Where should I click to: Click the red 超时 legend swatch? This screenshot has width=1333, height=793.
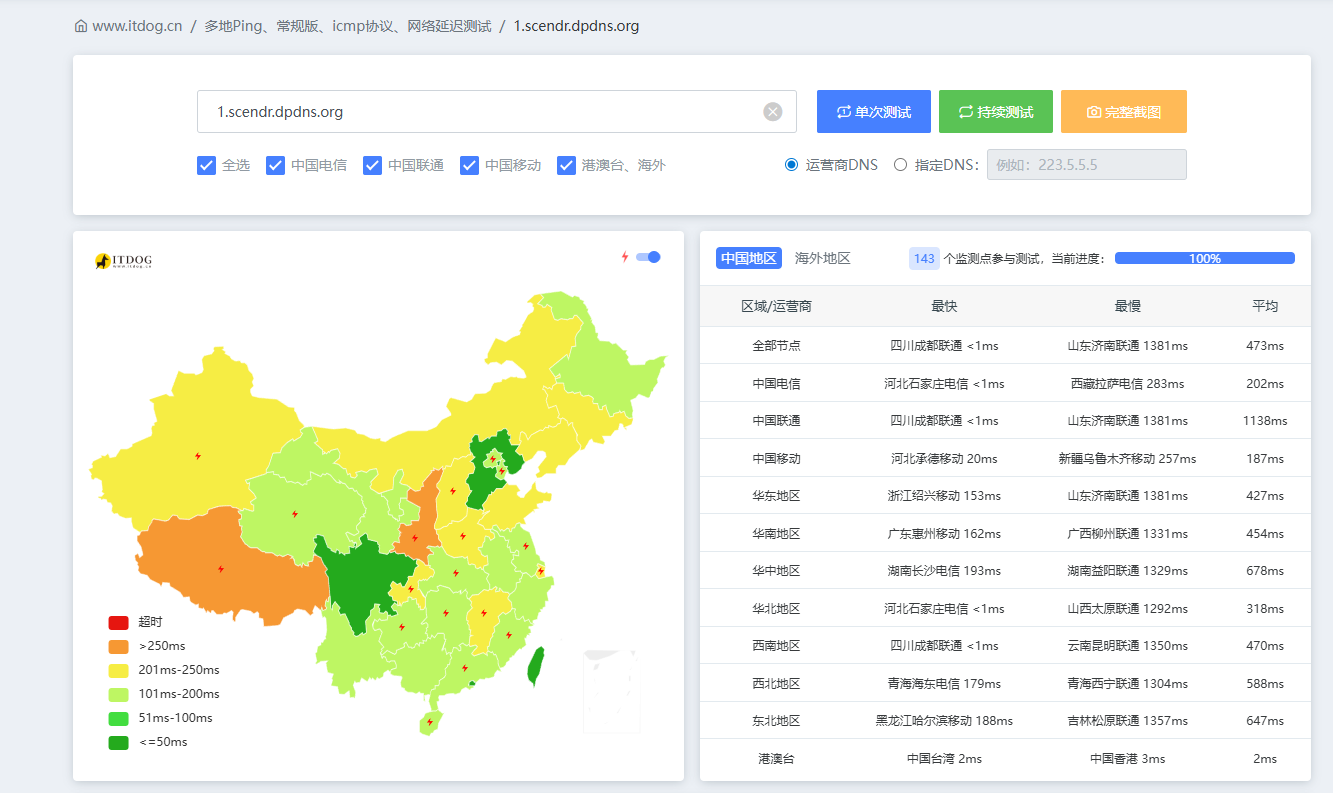(119, 622)
